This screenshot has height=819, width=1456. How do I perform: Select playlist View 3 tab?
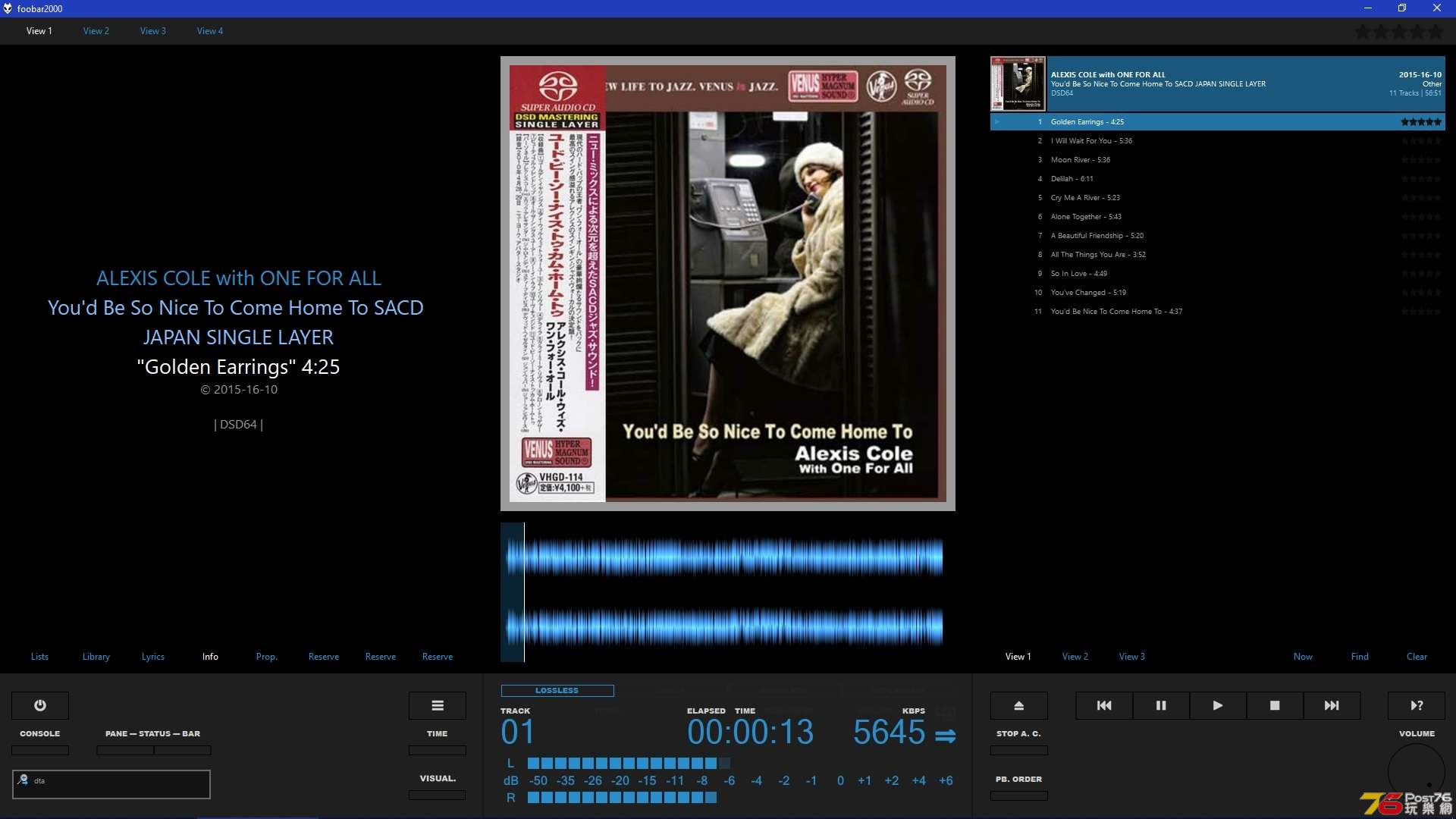pyautogui.click(x=1132, y=657)
